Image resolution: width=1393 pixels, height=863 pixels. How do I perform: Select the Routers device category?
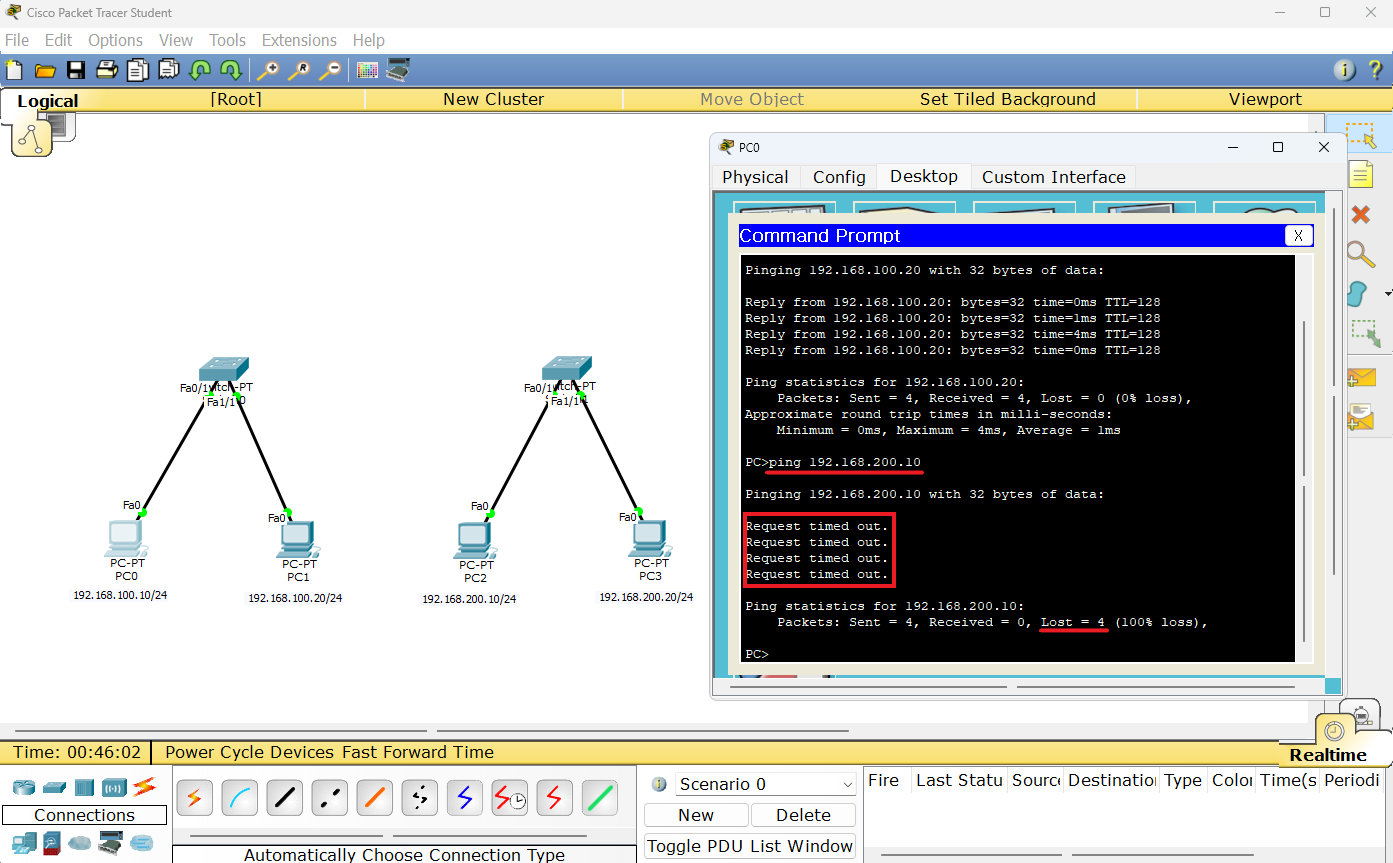(x=23, y=787)
